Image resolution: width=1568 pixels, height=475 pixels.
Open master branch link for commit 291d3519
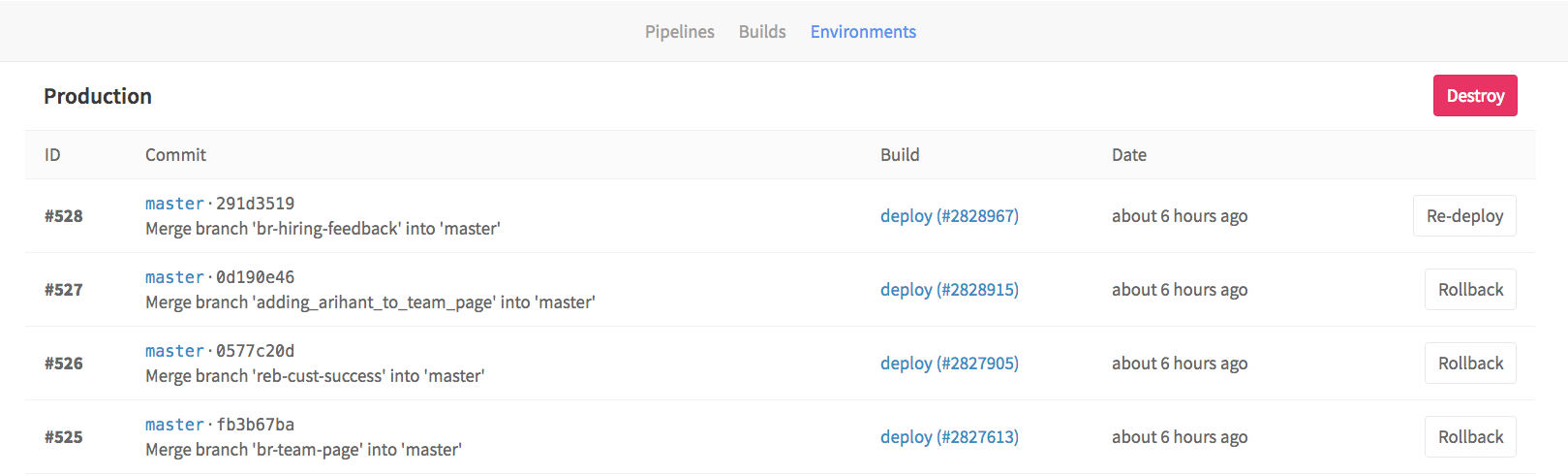point(174,204)
